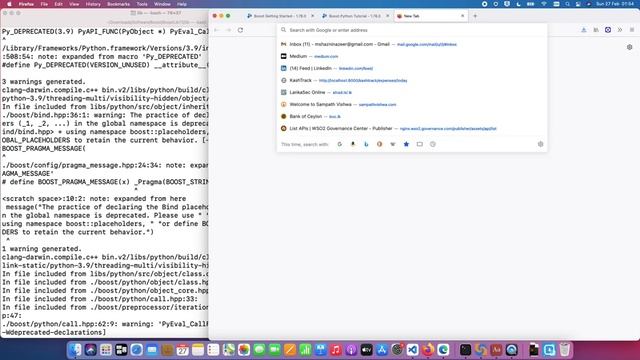Open the KashTrack localhost suggestion
The width and height of the screenshot is (640, 360).
point(412,80)
